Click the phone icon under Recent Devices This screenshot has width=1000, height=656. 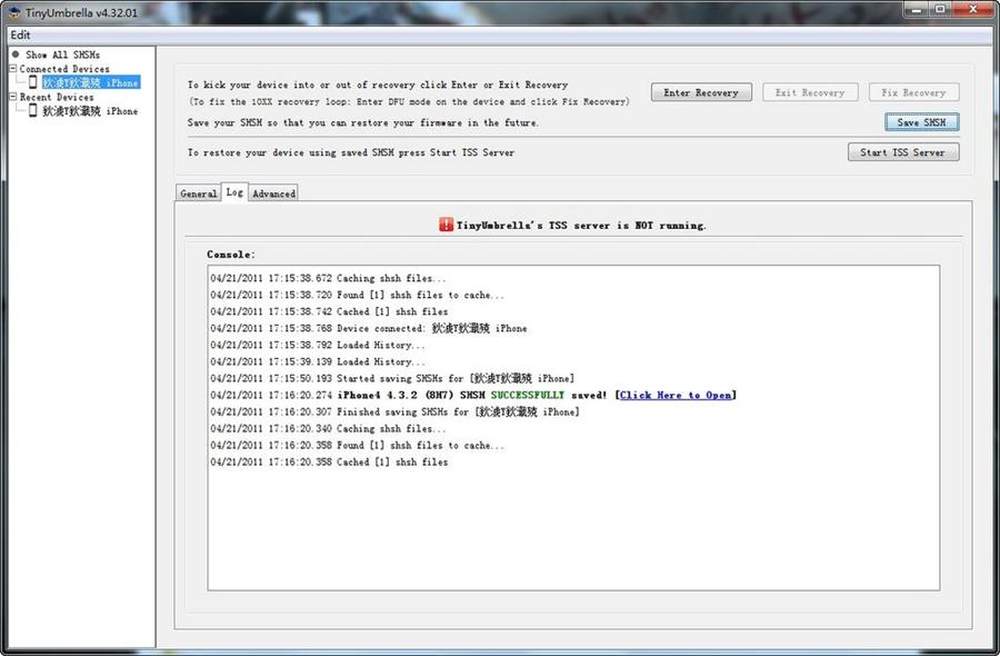(x=33, y=110)
